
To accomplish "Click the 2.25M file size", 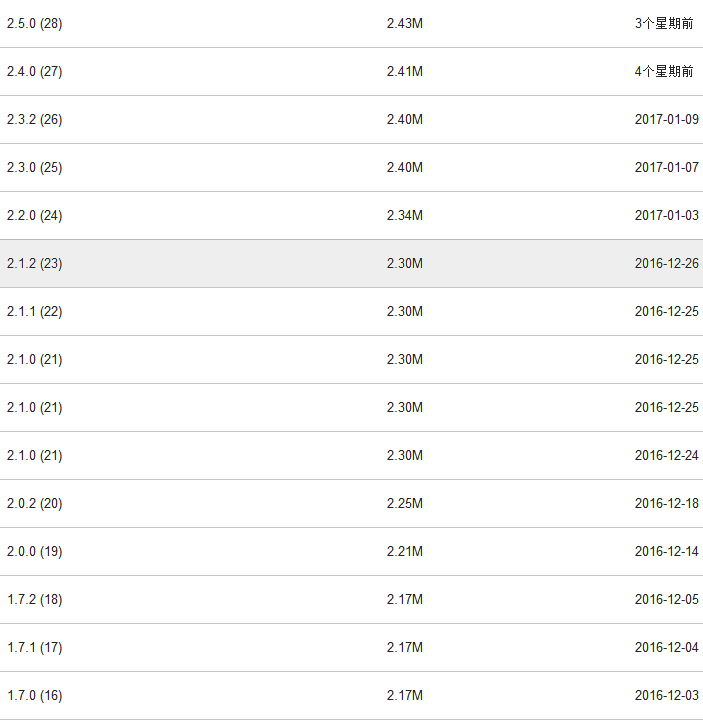I will coord(405,503).
